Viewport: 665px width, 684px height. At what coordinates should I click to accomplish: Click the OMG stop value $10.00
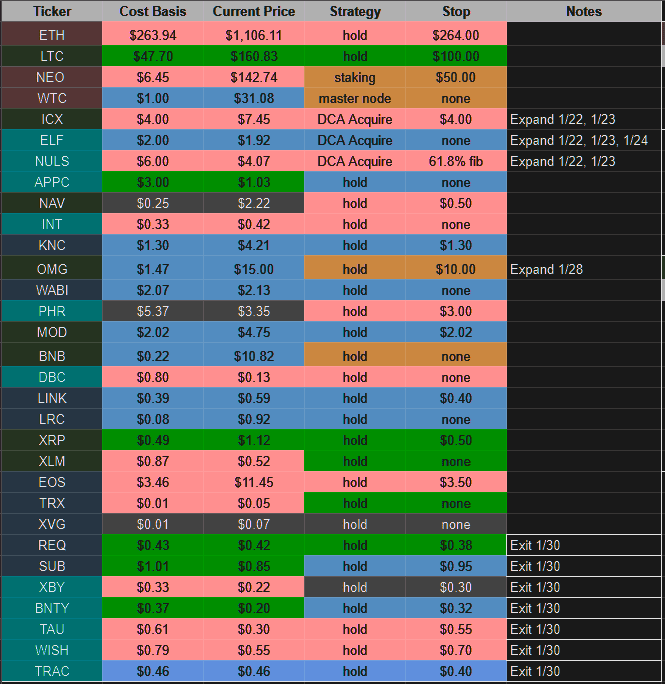click(x=456, y=269)
